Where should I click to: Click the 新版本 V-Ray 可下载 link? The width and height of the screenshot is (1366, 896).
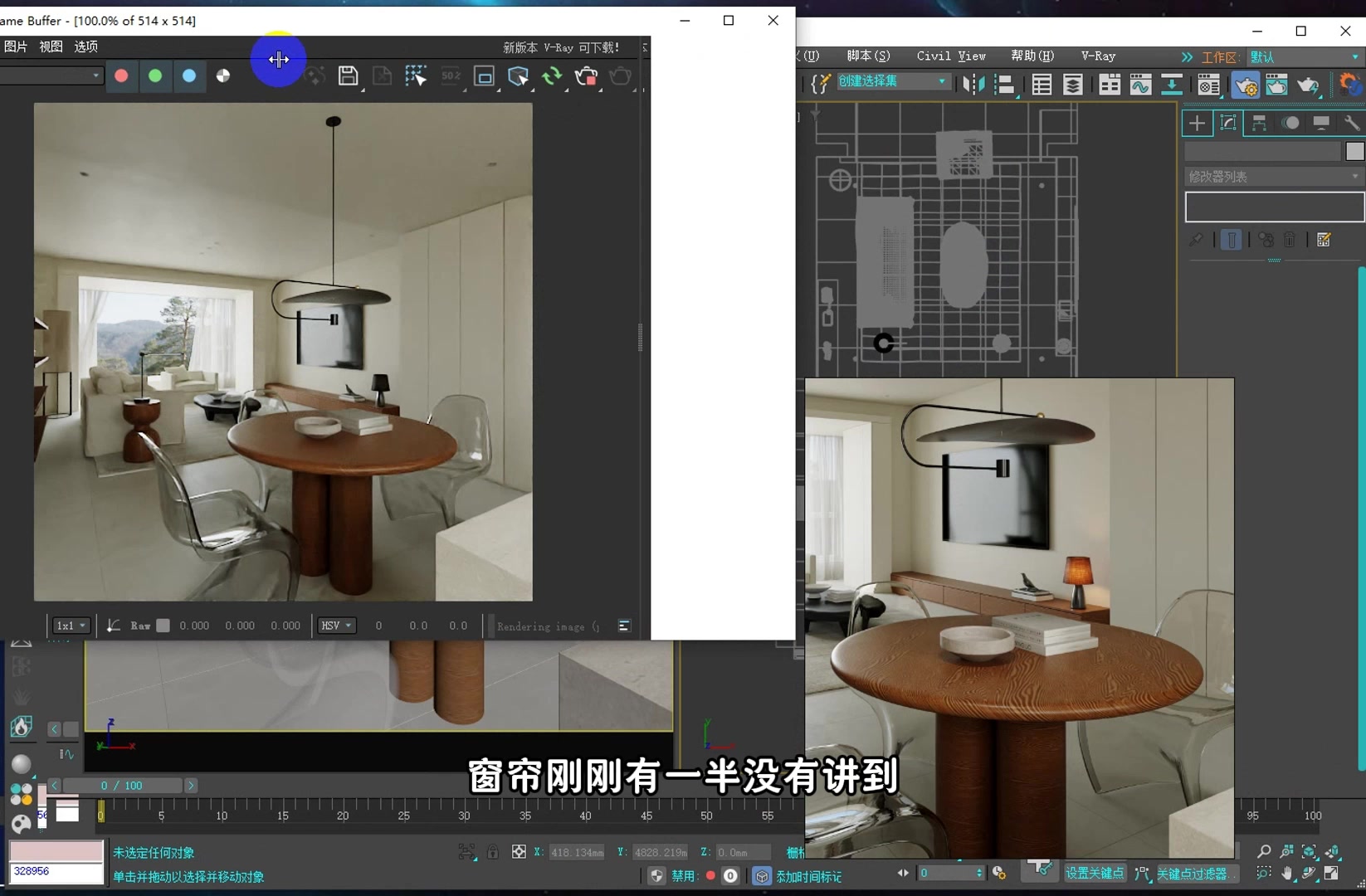tap(561, 47)
